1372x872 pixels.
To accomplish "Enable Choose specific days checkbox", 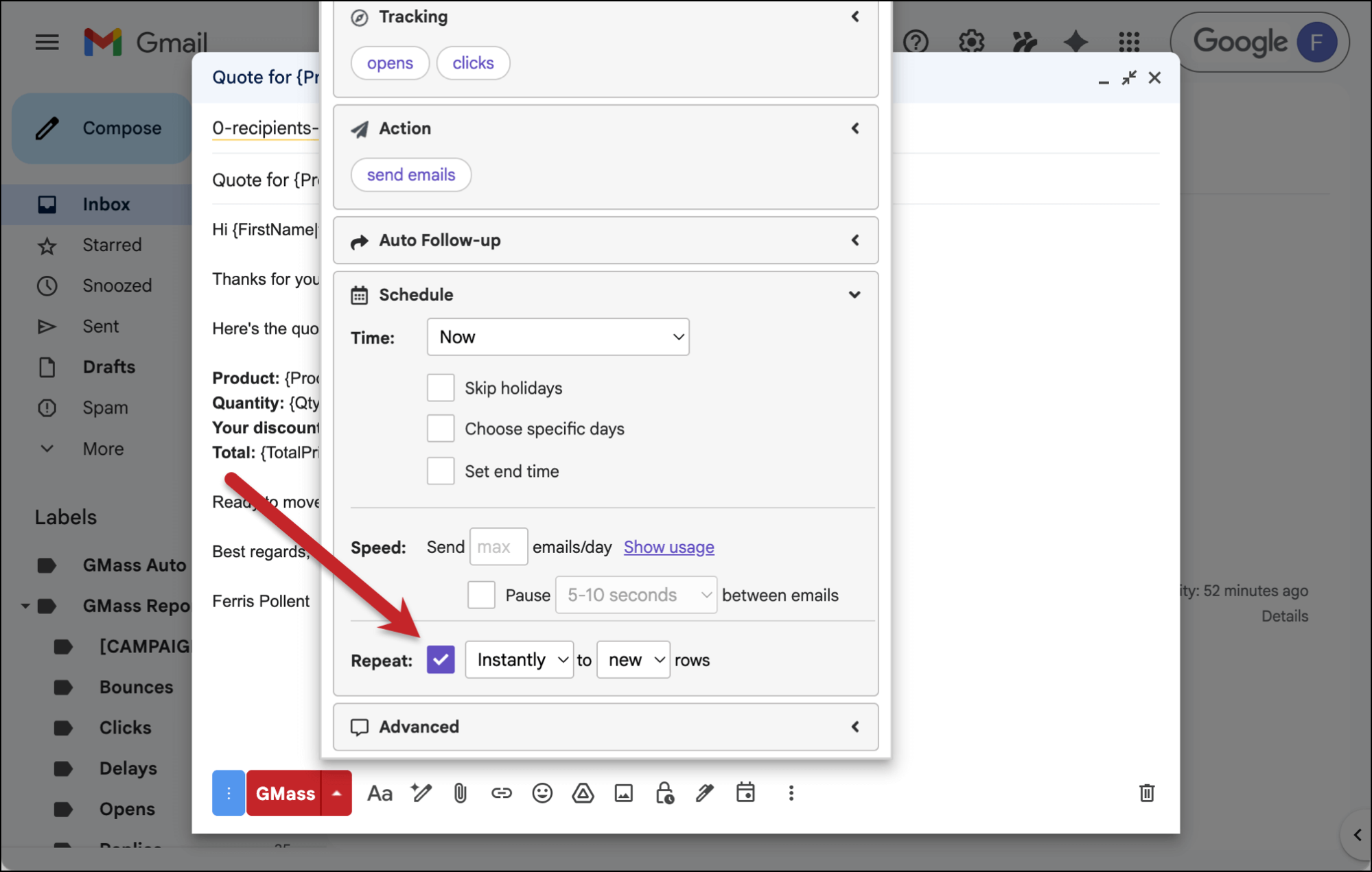I will click(x=441, y=429).
